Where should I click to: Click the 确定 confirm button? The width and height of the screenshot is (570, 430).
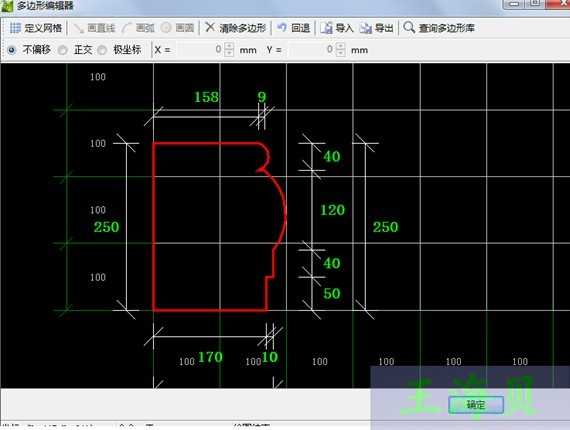coord(476,405)
